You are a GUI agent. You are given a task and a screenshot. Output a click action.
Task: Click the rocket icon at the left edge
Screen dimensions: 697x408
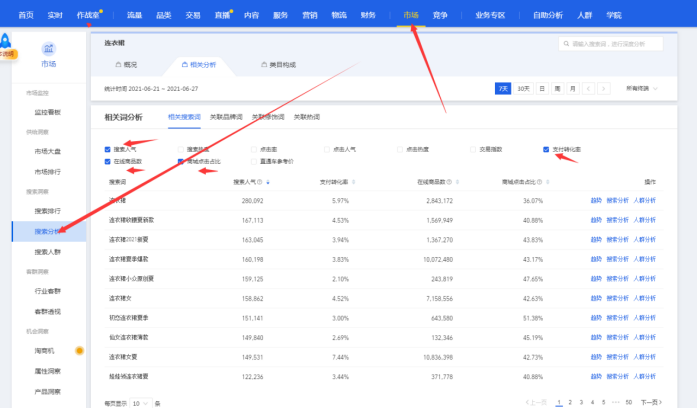tap(5, 41)
